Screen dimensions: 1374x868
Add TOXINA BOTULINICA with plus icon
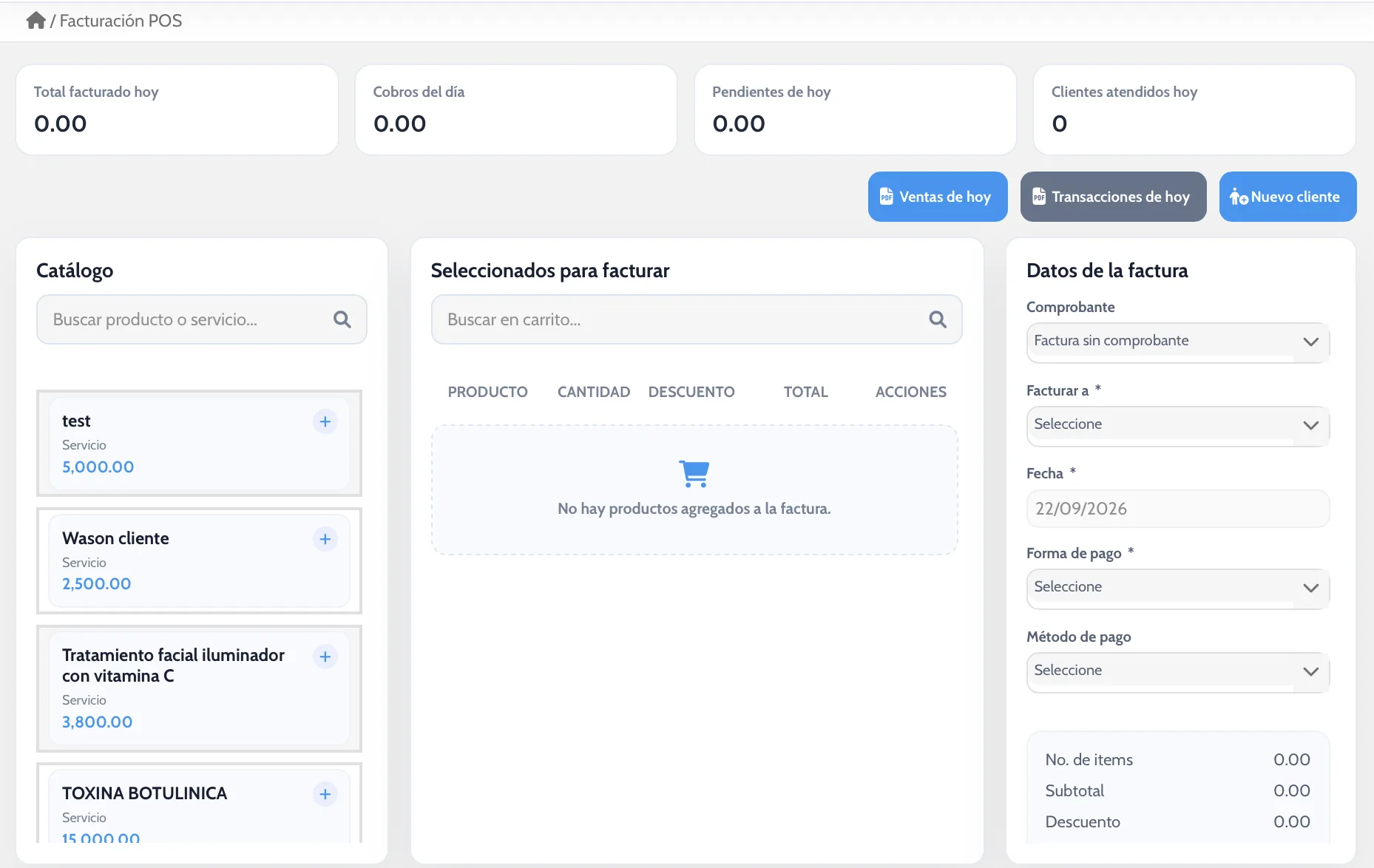click(325, 794)
